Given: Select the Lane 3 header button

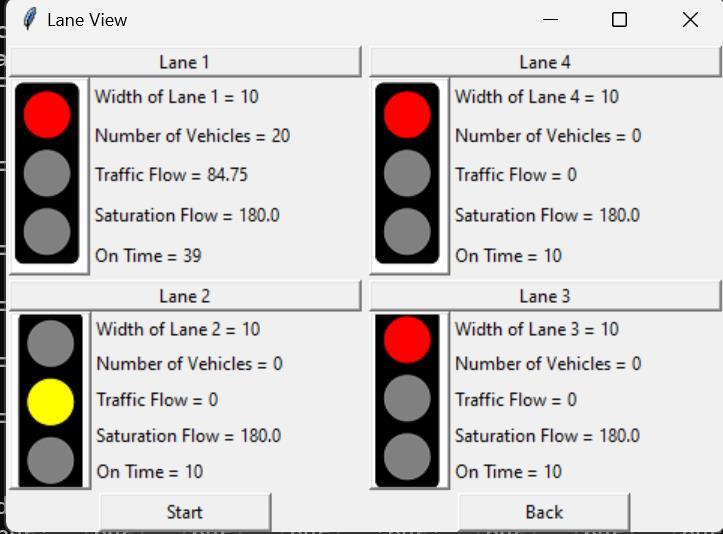Looking at the screenshot, I should coord(545,296).
